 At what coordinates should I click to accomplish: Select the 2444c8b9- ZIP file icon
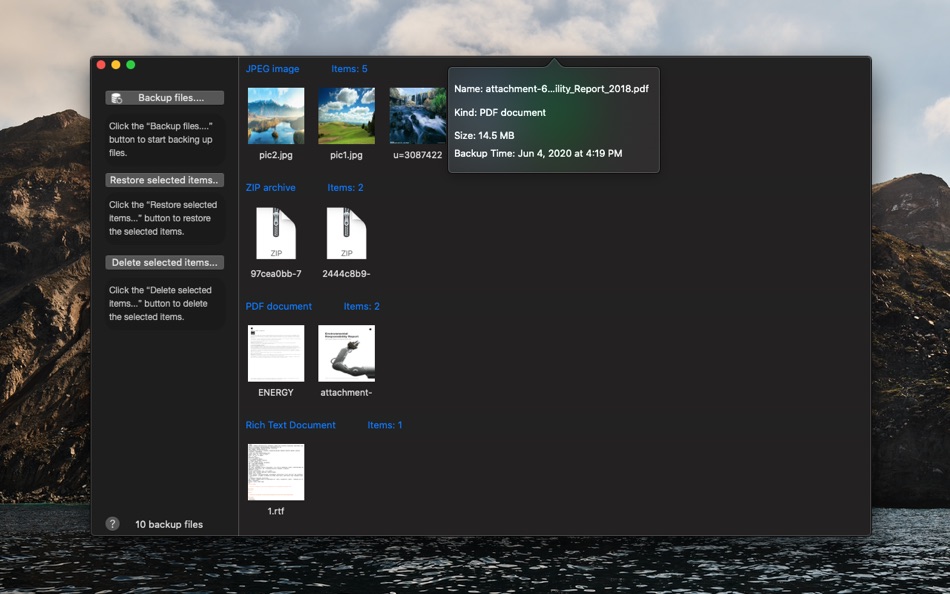pos(347,233)
